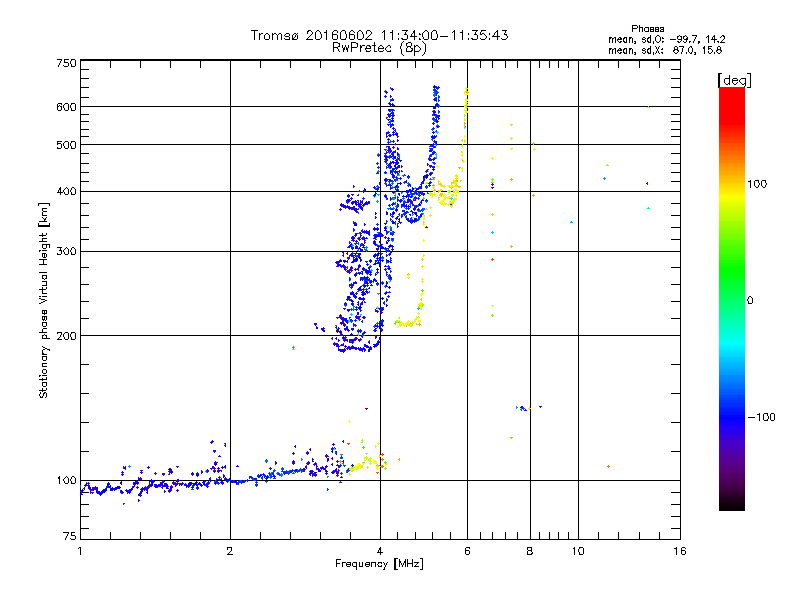
Task: Click the lone orange point near 11 MHz, 105 km
Action: [x=608, y=466]
